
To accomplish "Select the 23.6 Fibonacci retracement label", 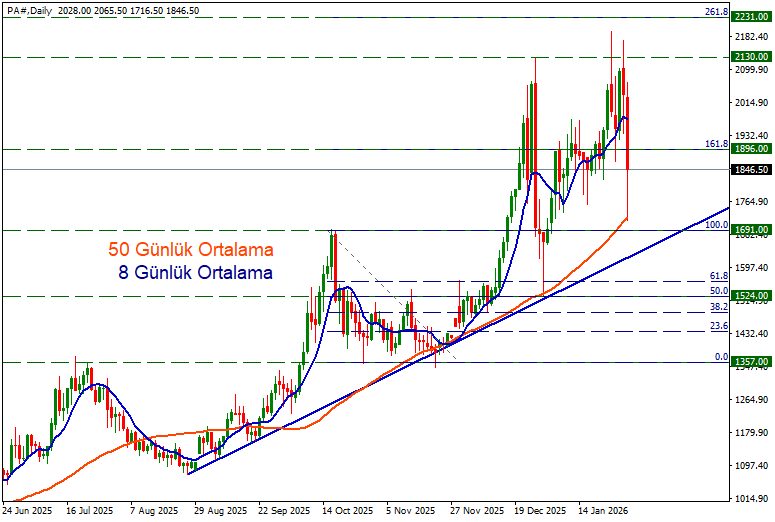I will (717, 326).
